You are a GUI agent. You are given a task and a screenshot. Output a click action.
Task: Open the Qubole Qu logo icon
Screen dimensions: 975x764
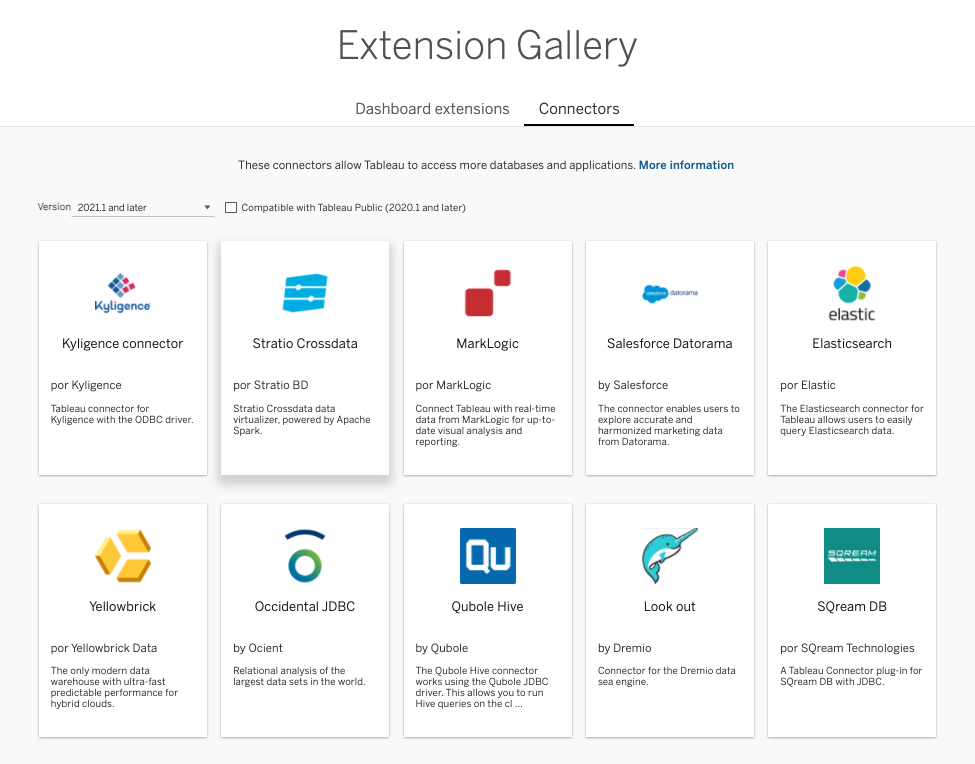487,556
